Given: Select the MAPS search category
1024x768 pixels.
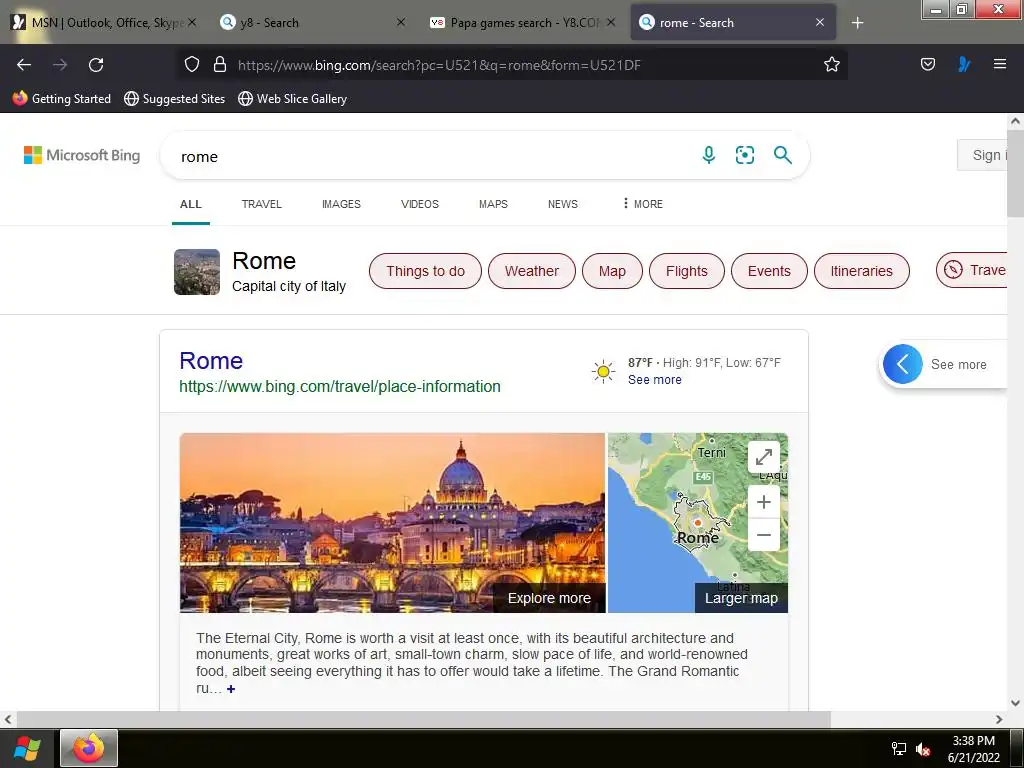Looking at the screenshot, I should (x=493, y=204).
